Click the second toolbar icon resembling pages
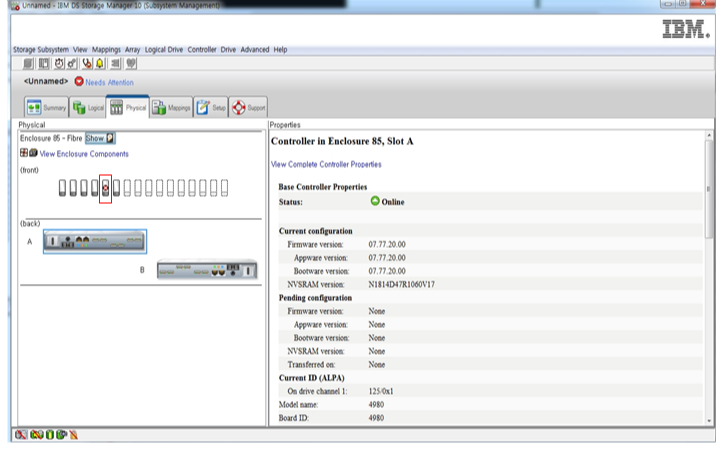727x450 pixels. (44, 63)
